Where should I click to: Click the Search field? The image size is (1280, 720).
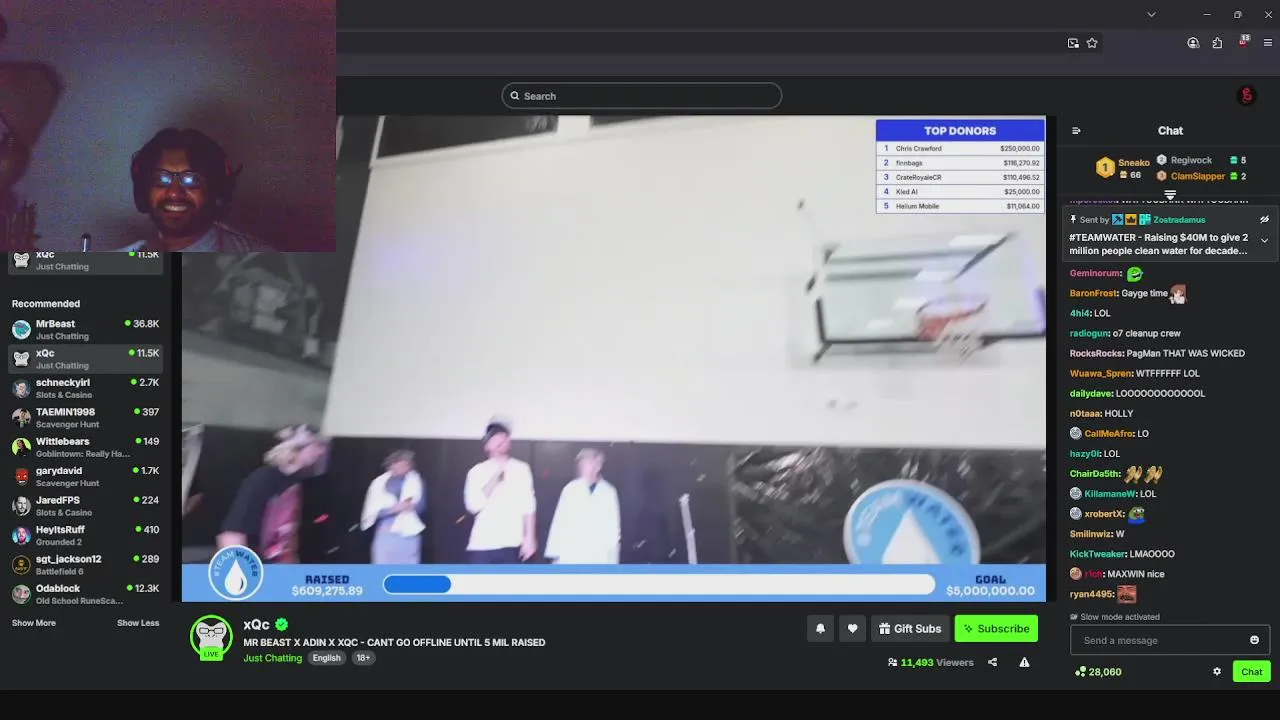click(641, 96)
